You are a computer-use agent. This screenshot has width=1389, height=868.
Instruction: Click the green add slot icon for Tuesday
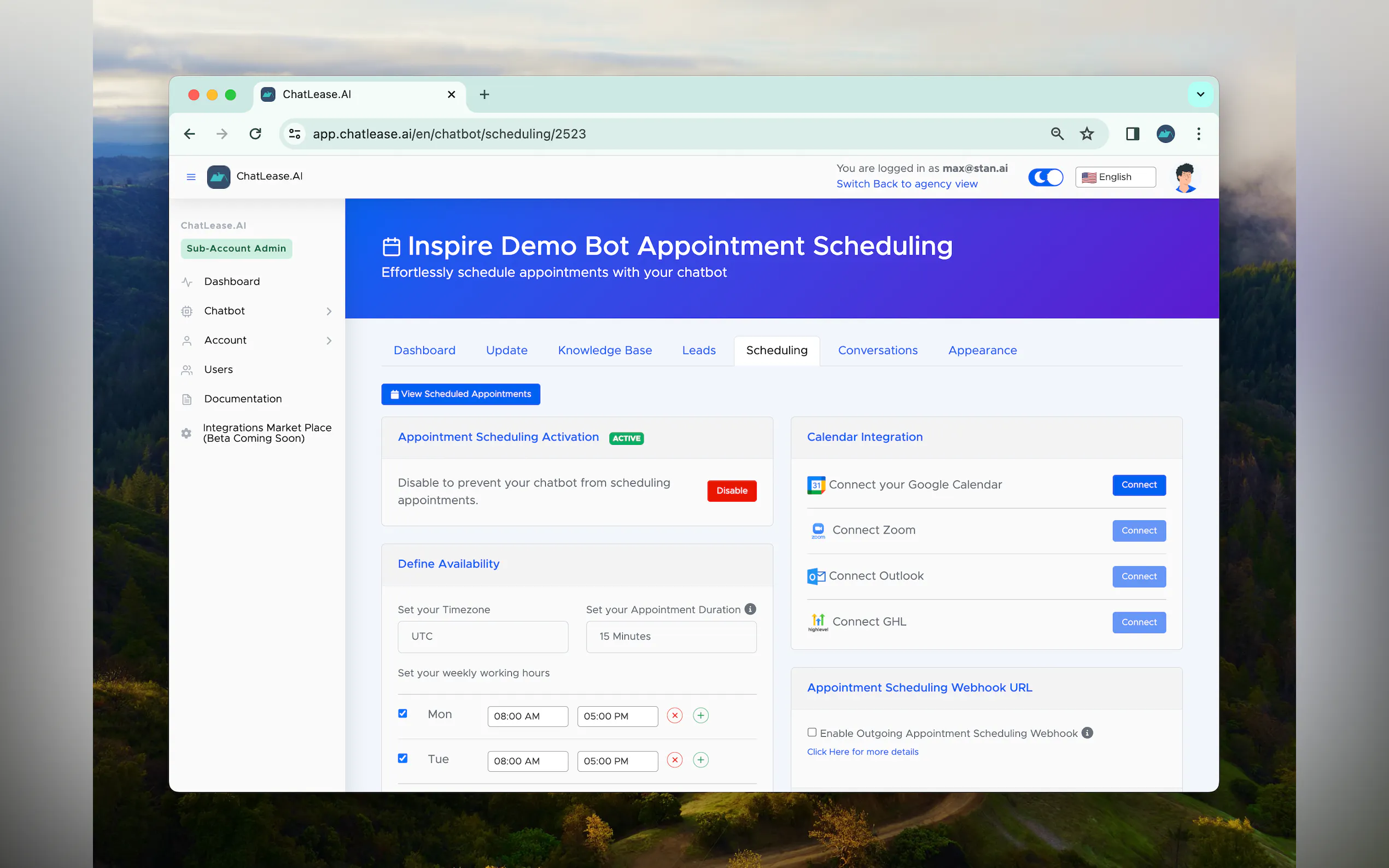(x=701, y=760)
